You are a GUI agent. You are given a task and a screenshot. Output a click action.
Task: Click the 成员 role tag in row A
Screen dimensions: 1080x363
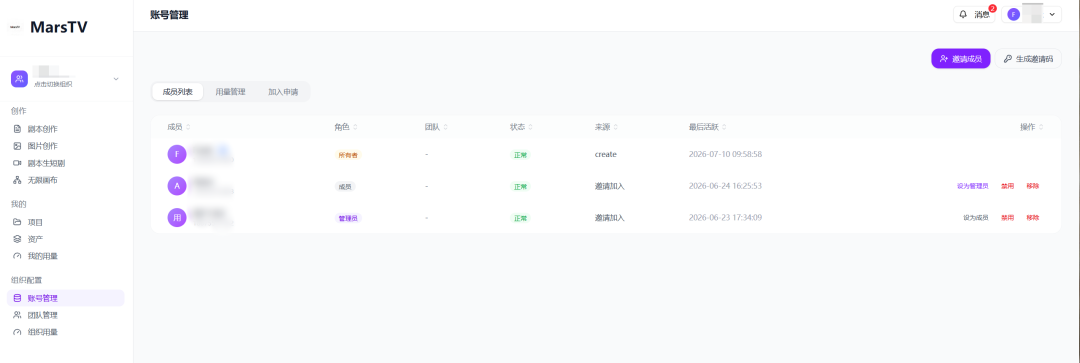(x=345, y=187)
